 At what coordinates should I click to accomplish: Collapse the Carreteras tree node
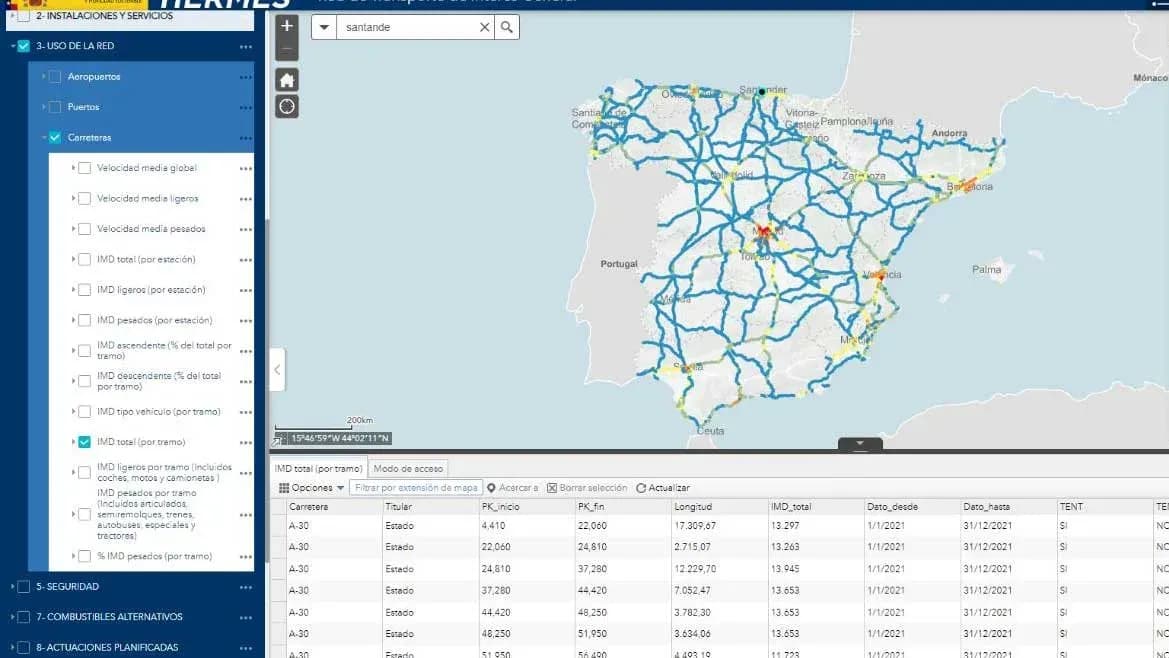(44, 137)
